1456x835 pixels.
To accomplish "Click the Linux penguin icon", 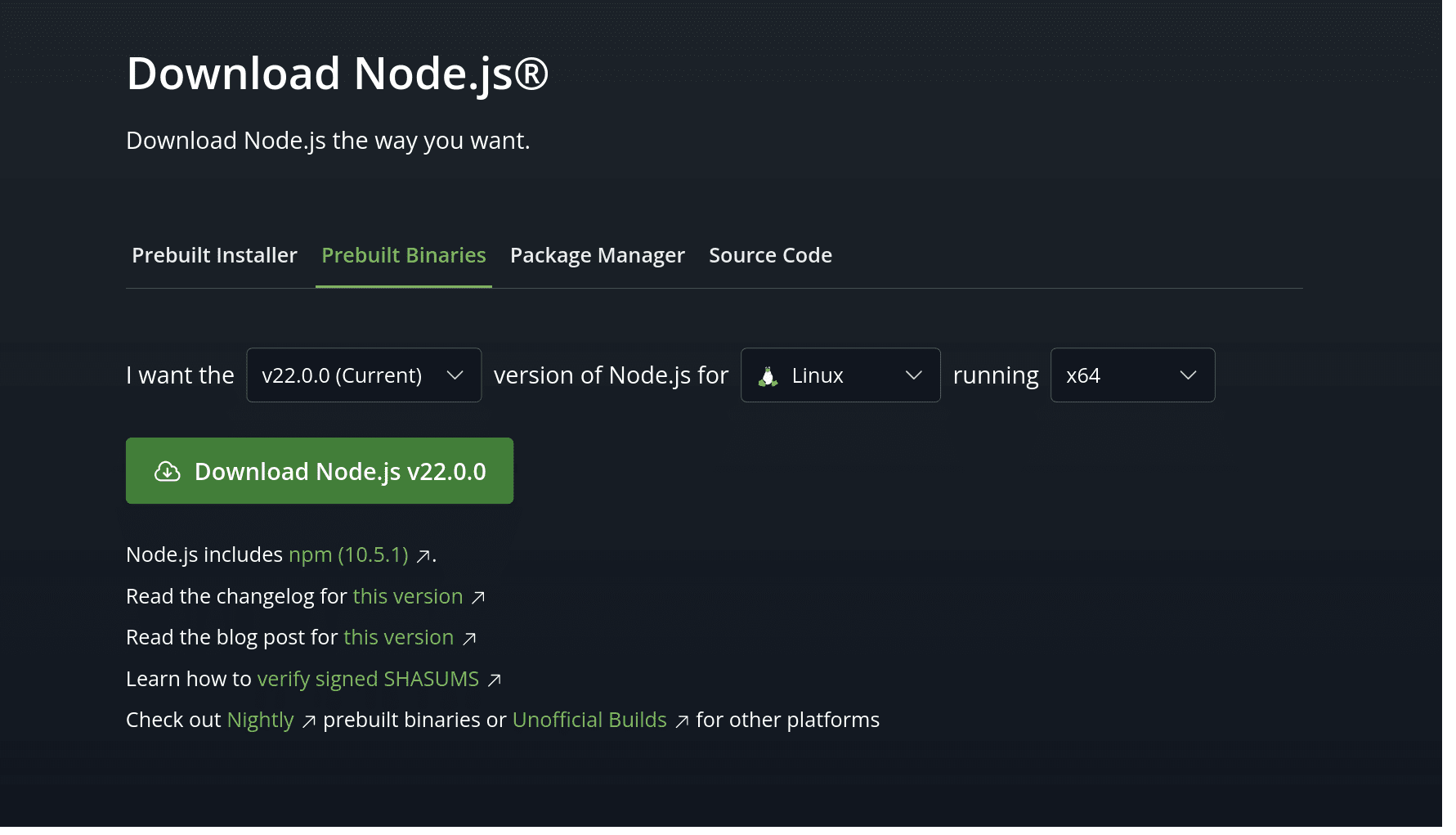I will click(768, 376).
